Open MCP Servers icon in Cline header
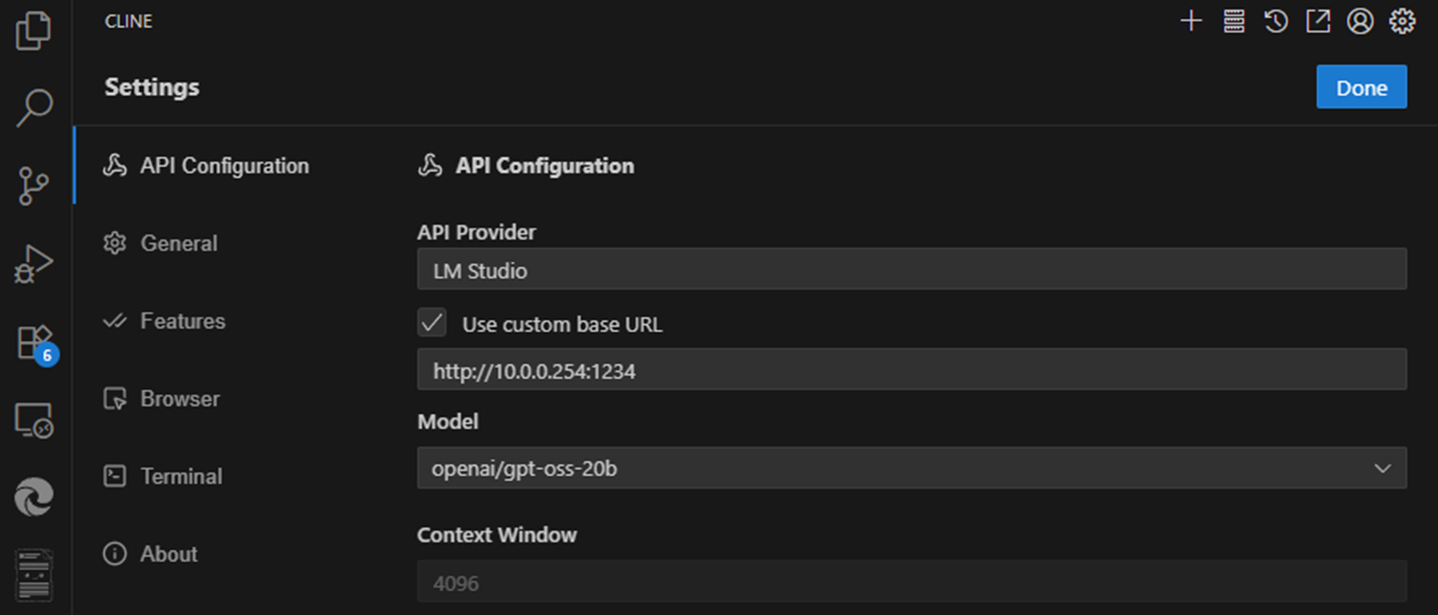Viewport: 1438px width, 615px height. click(x=1233, y=21)
